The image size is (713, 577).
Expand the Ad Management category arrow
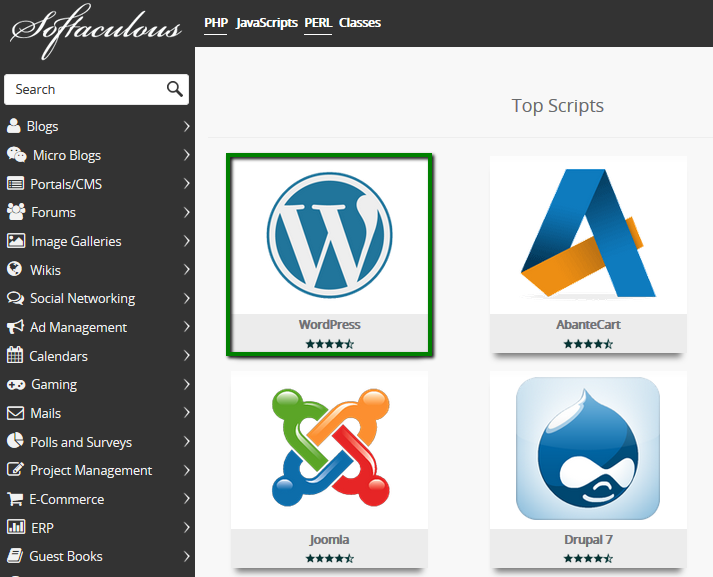point(186,327)
